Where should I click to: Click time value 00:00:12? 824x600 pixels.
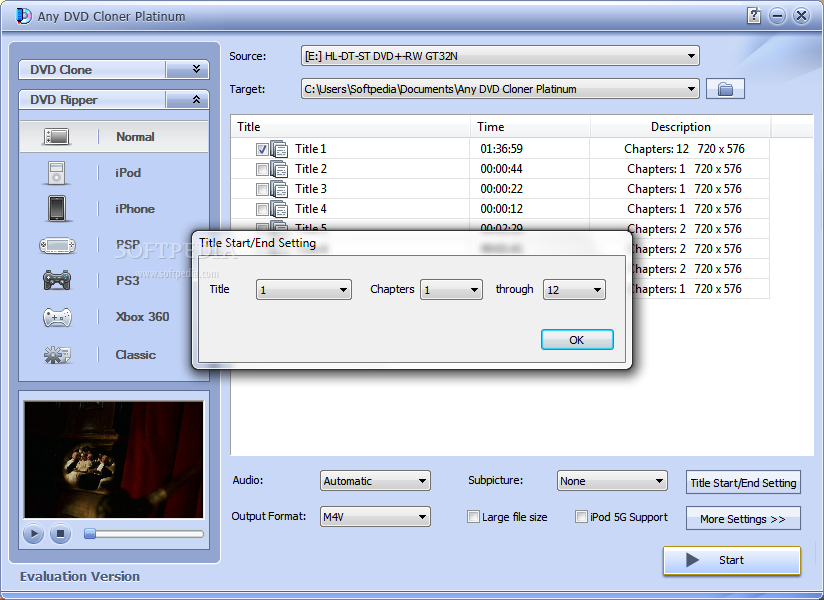pos(501,209)
